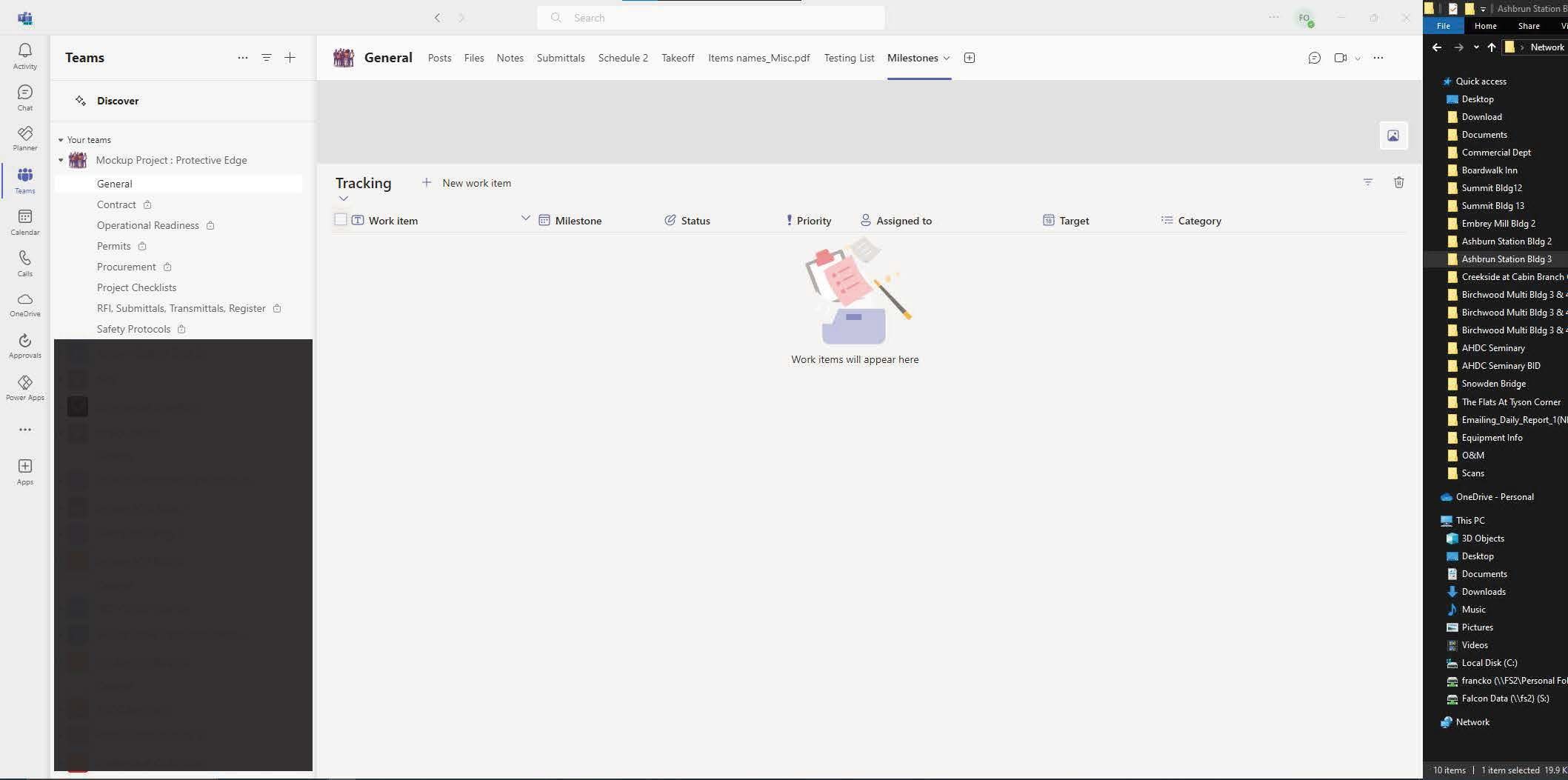
Task: Open Chat in the Teams sidebar
Action: click(x=25, y=97)
